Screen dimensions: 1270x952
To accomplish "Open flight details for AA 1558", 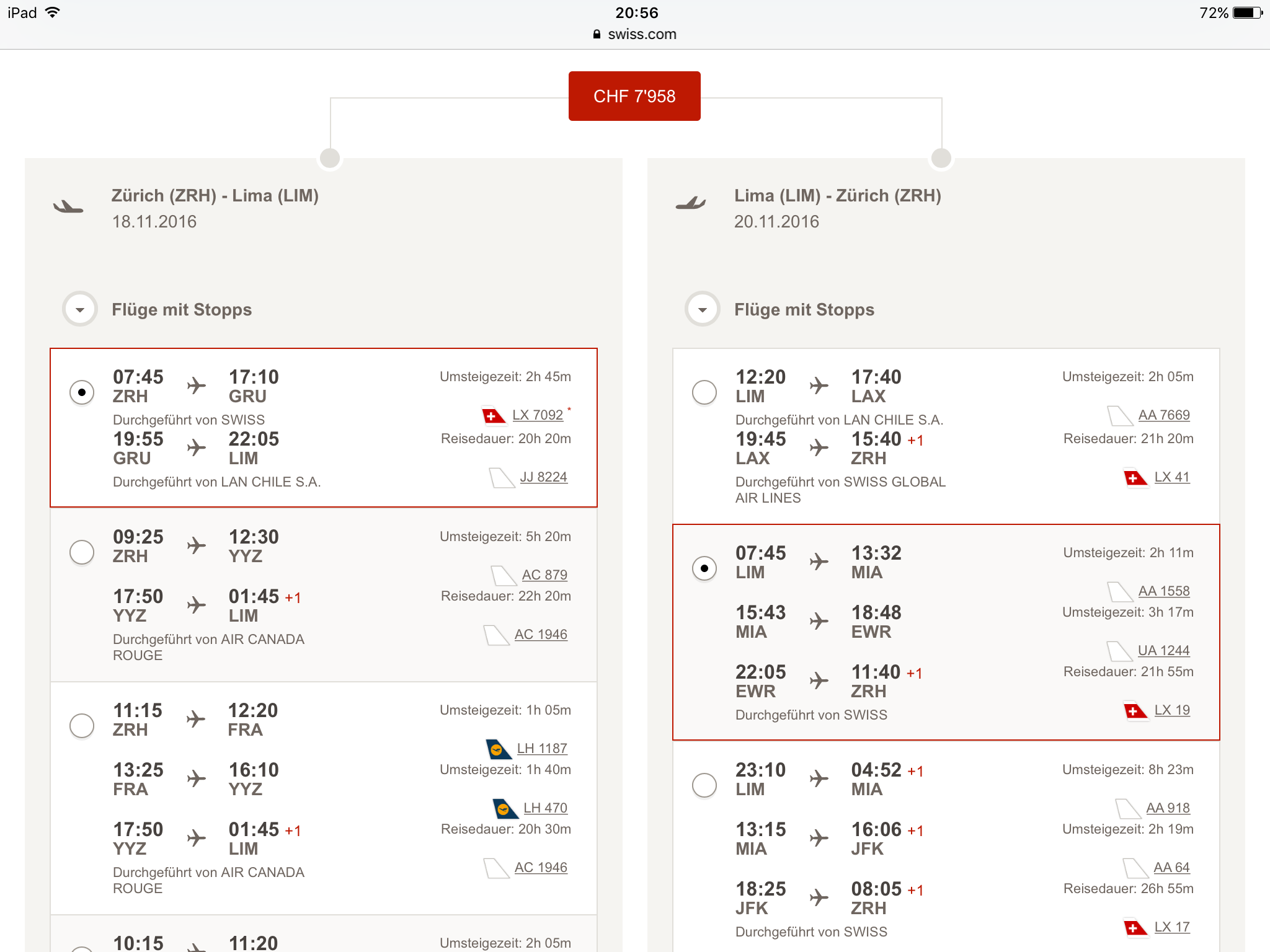I will (x=1164, y=591).
